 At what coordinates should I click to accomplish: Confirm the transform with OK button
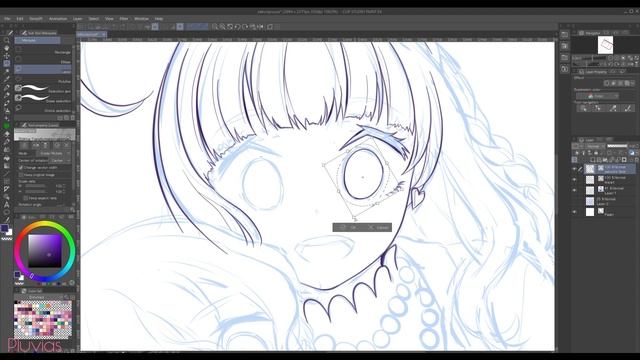(349, 227)
